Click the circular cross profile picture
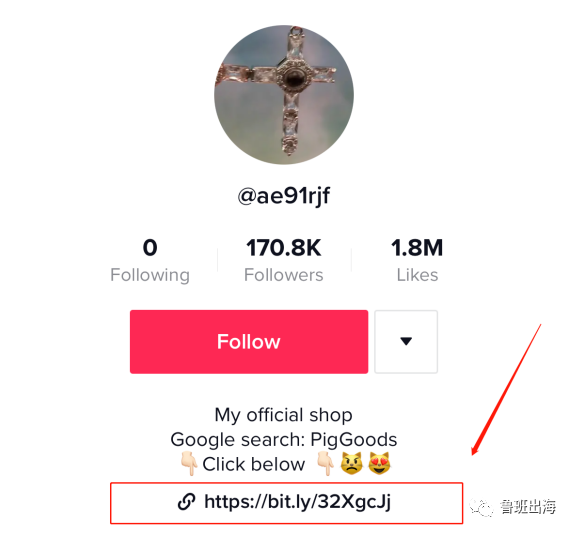The width and height of the screenshot is (574, 533). 284,95
